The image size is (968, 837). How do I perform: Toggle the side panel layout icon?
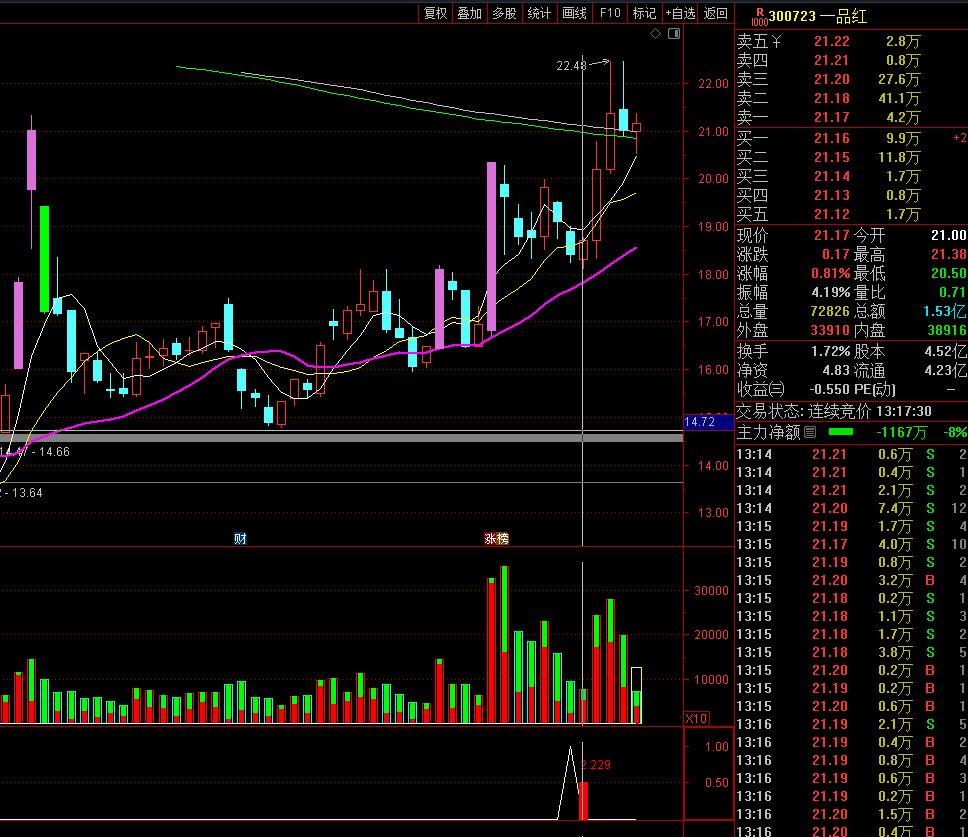[x=674, y=34]
